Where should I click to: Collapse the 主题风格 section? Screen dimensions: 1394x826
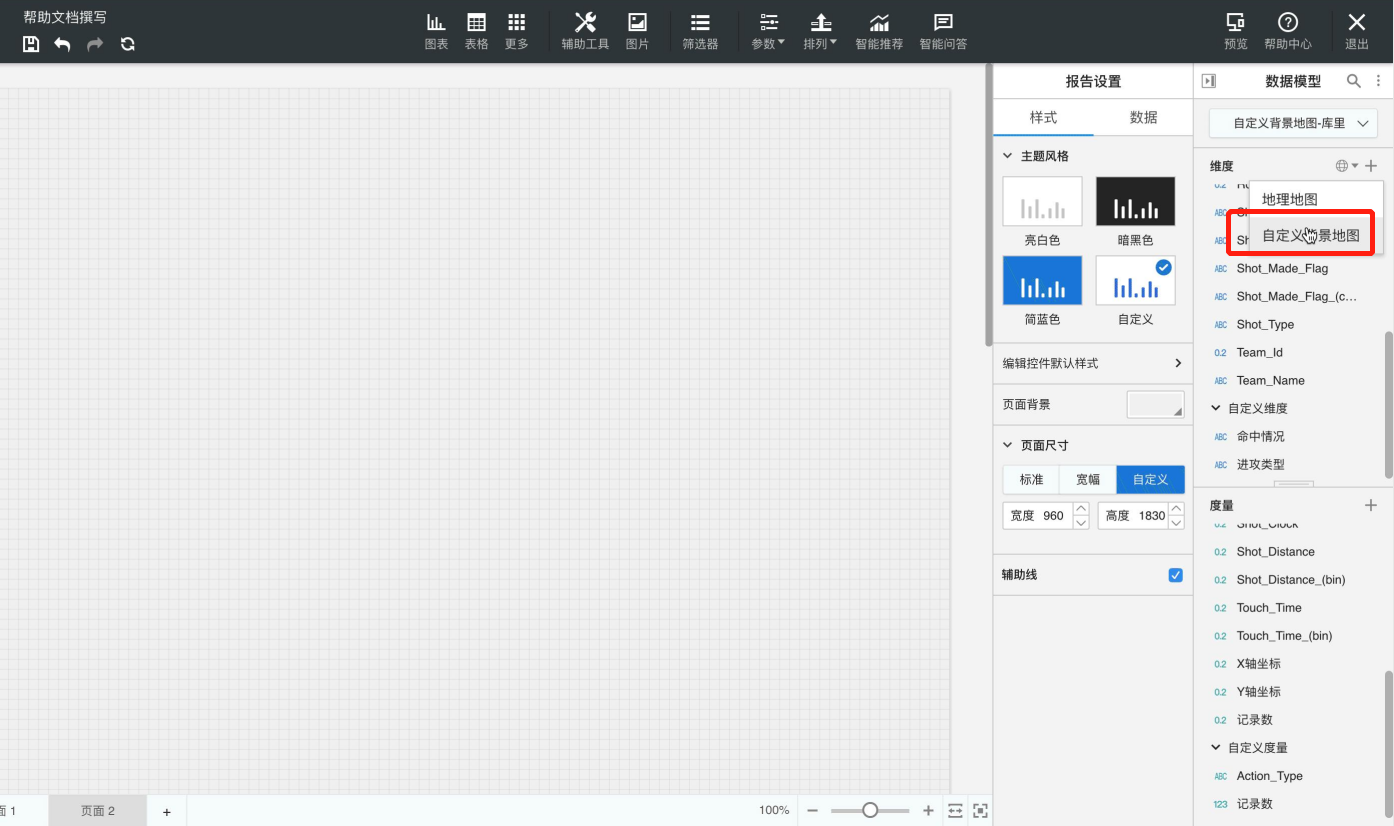point(1008,156)
